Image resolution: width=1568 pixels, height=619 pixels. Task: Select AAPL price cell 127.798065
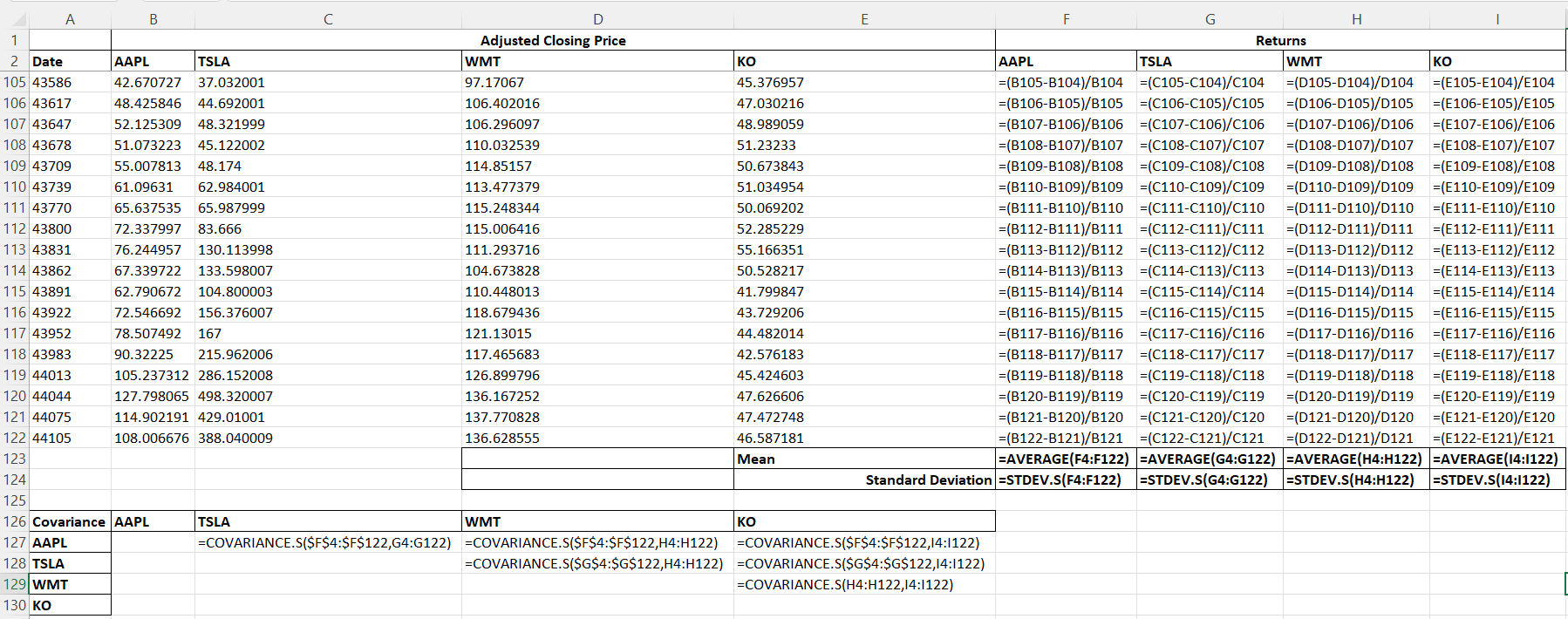153,396
